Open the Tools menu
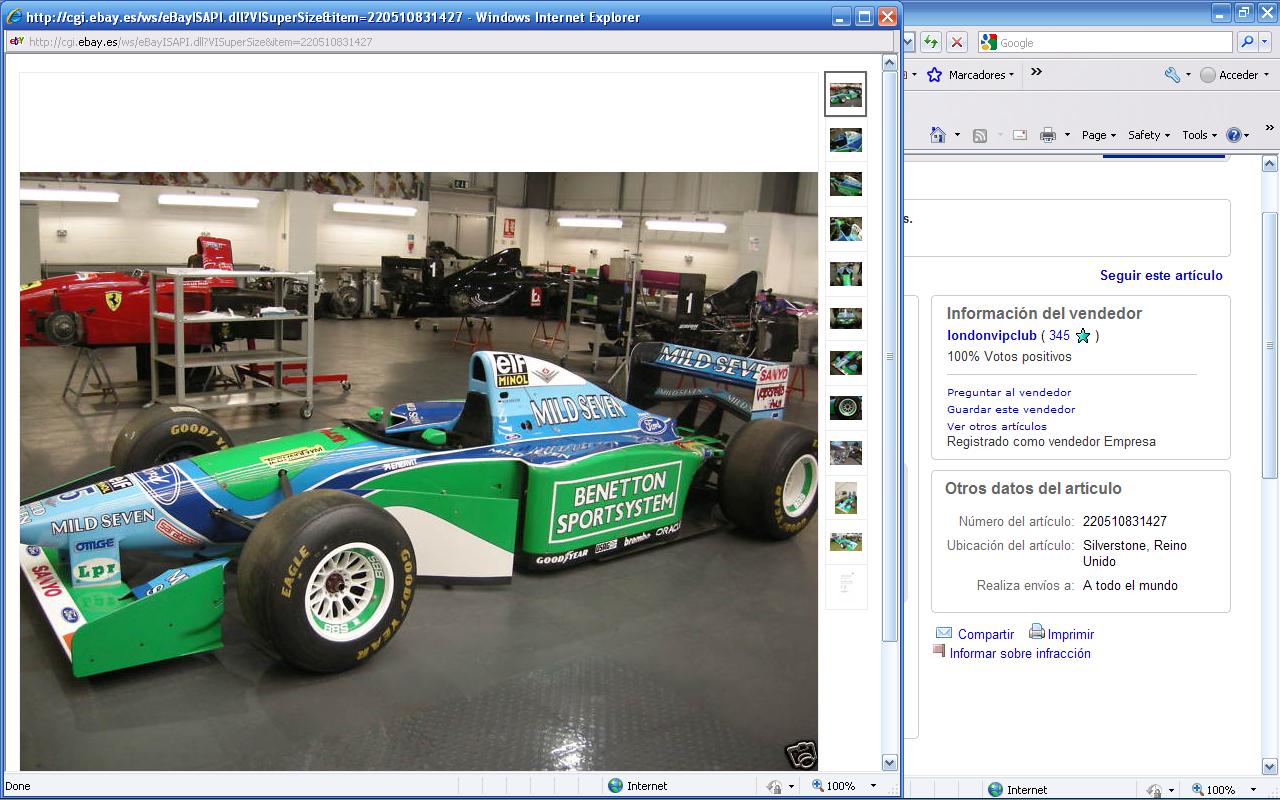This screenshot has height=800, width=1280. point(1199,135)
